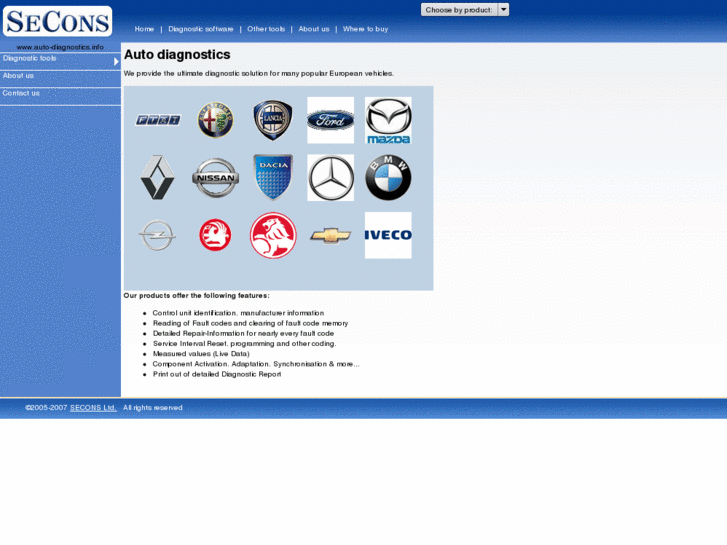The height and width of the screenshot is (545, 727).
Task: Click Reading of Fault codes list item
Action: (x=250, y=323)
